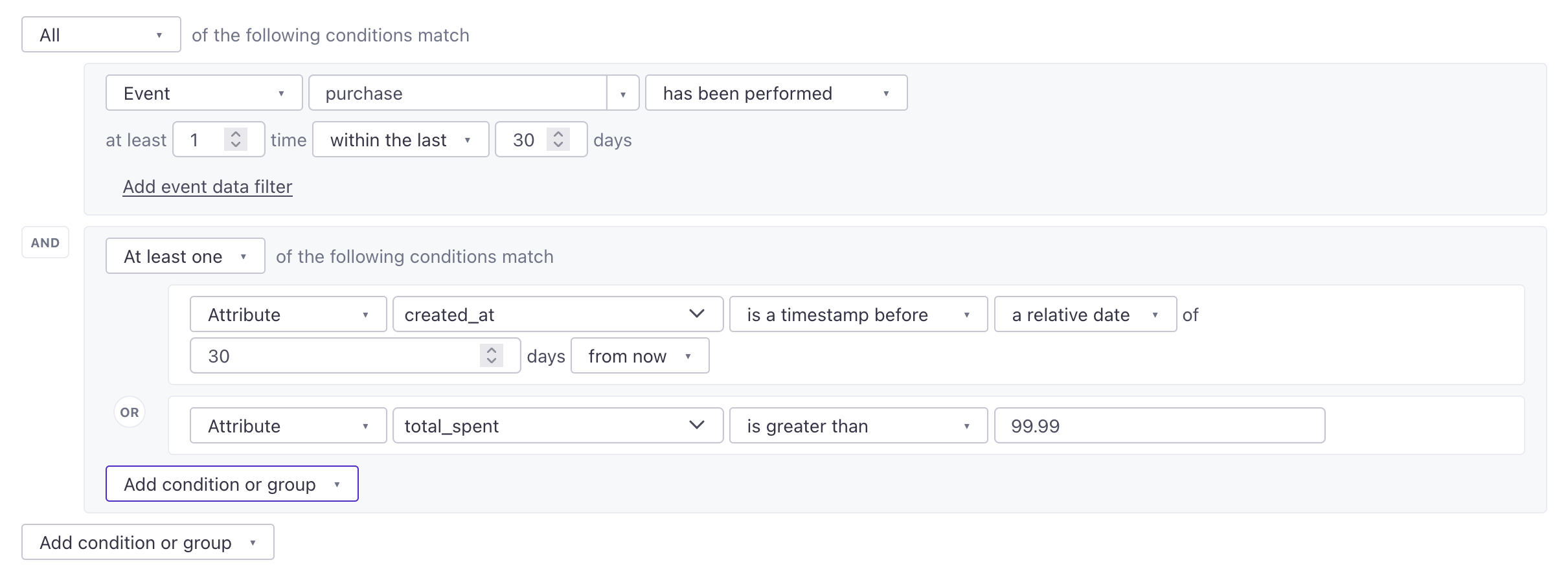Click the relative date 30 days stepper
The height and width of the screenshot is (582, 1568).
click(x=492, y=355)
